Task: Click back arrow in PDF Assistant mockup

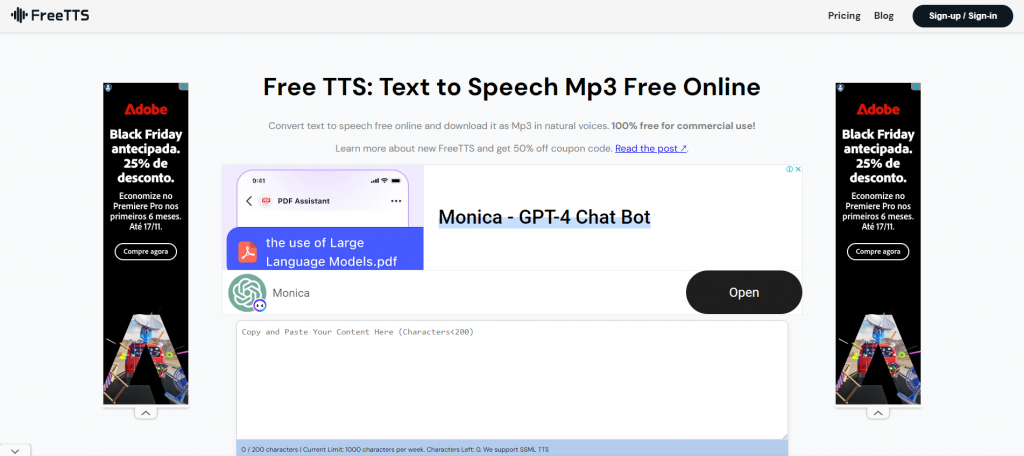Action: point(249,201)
